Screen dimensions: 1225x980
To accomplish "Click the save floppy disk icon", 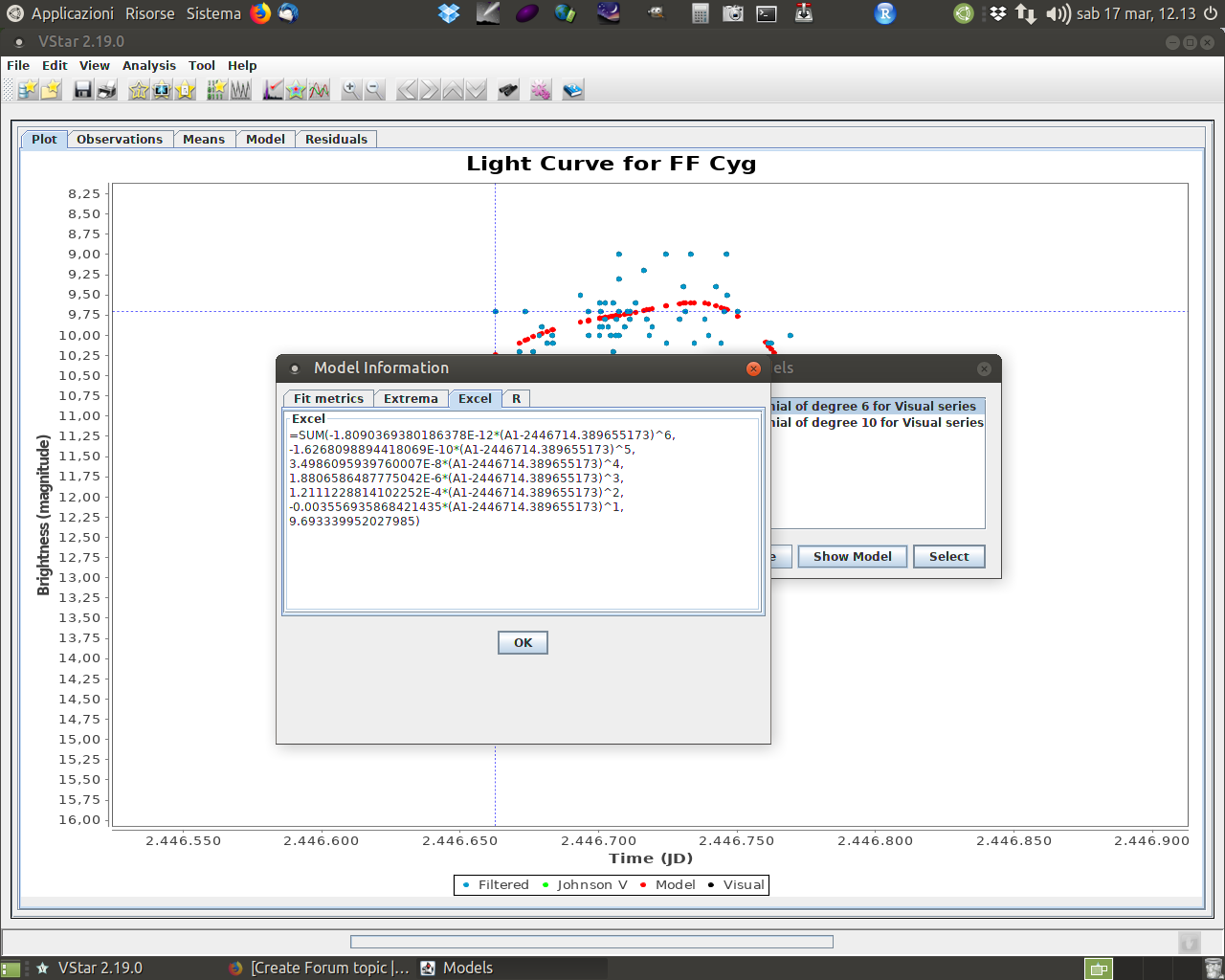I will tap(83, 90).
